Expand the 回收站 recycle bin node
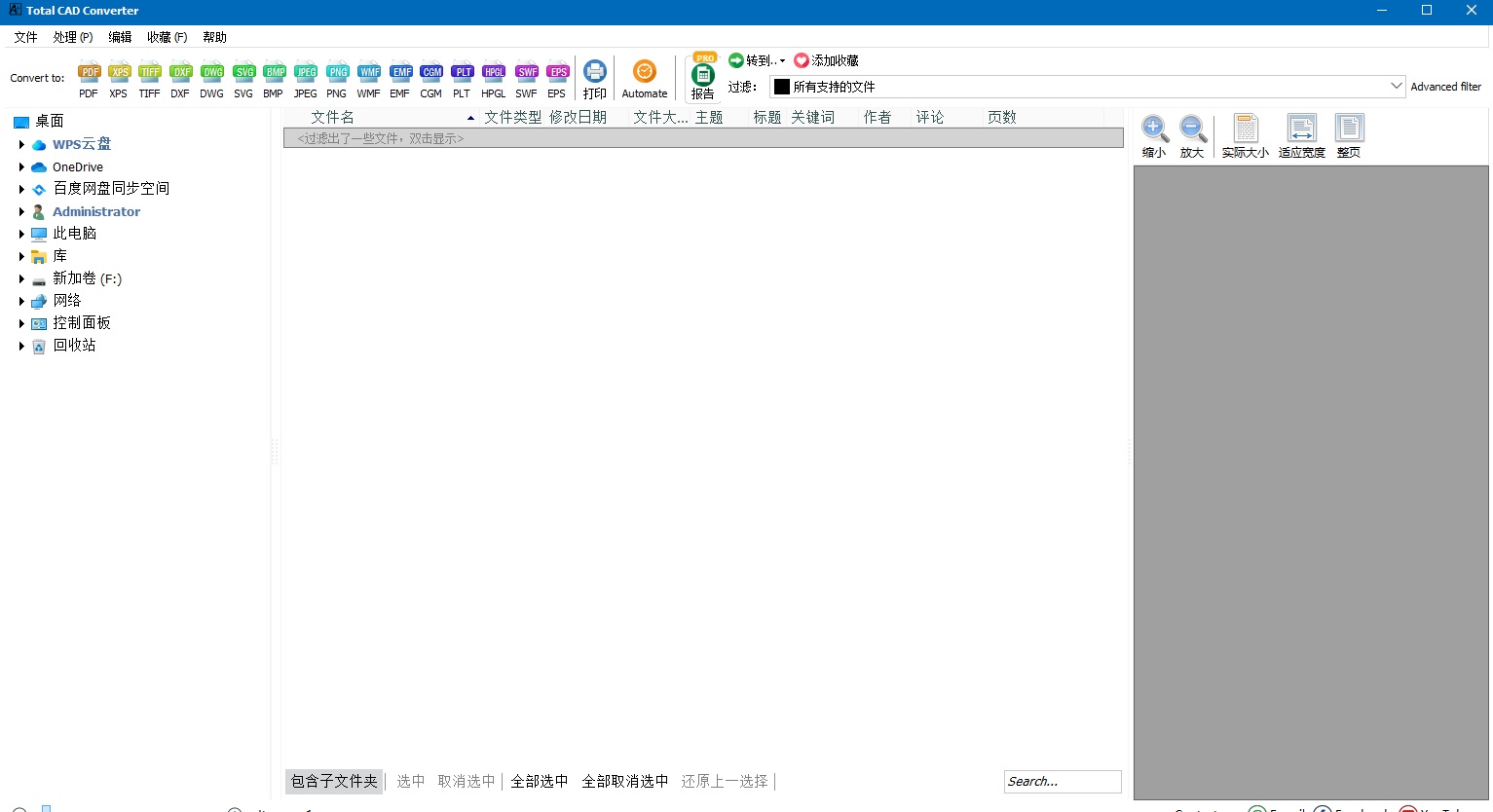Image resolution: width=1493 pixels, height=812 pixels. coord(21,346)
